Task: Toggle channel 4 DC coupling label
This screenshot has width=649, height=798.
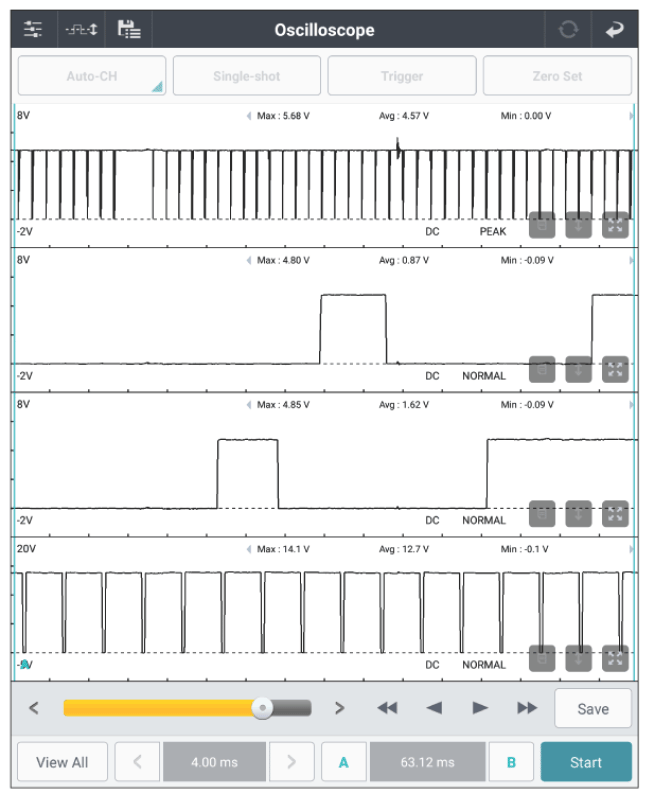Action: click(432, 665)
